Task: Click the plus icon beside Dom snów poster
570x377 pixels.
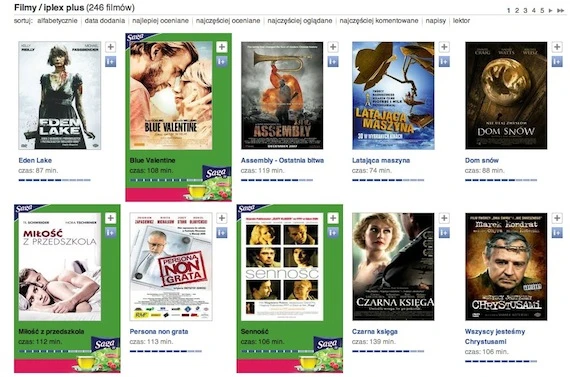Action: (557, 47)
